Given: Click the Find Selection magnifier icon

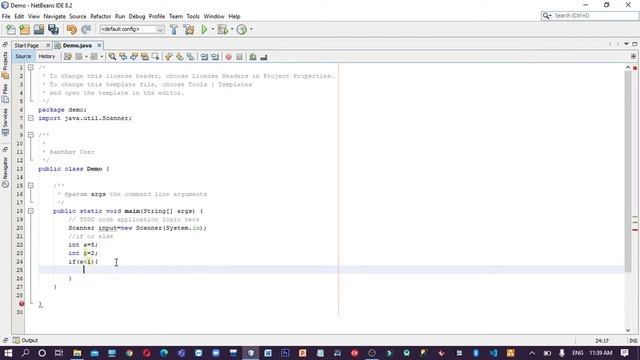Looking at the screenshot, I should tap(112, 57).
